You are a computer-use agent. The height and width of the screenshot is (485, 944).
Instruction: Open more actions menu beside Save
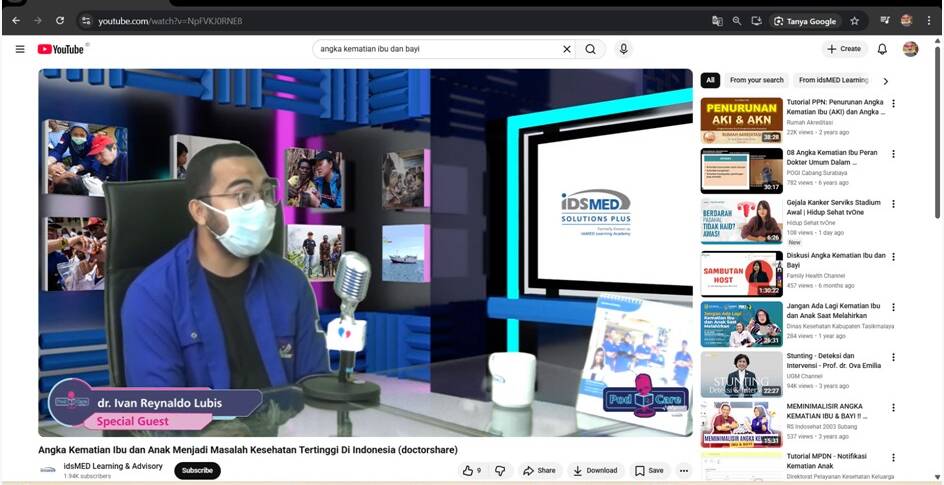684,470
